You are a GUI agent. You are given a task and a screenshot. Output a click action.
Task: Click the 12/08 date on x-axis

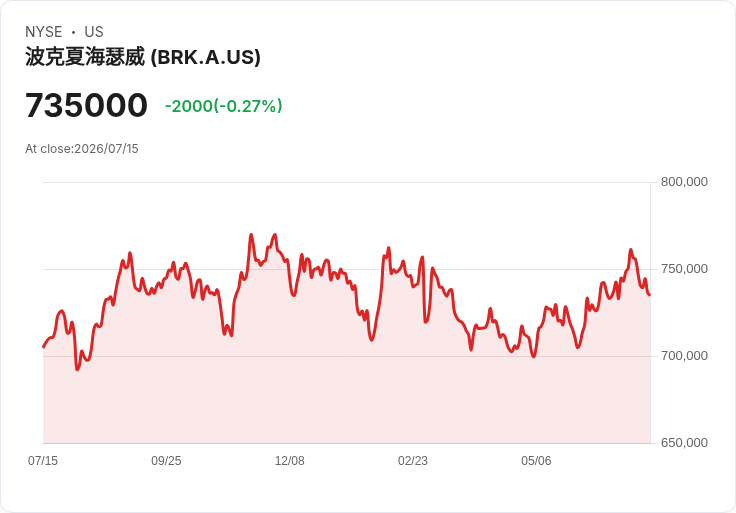290,461
